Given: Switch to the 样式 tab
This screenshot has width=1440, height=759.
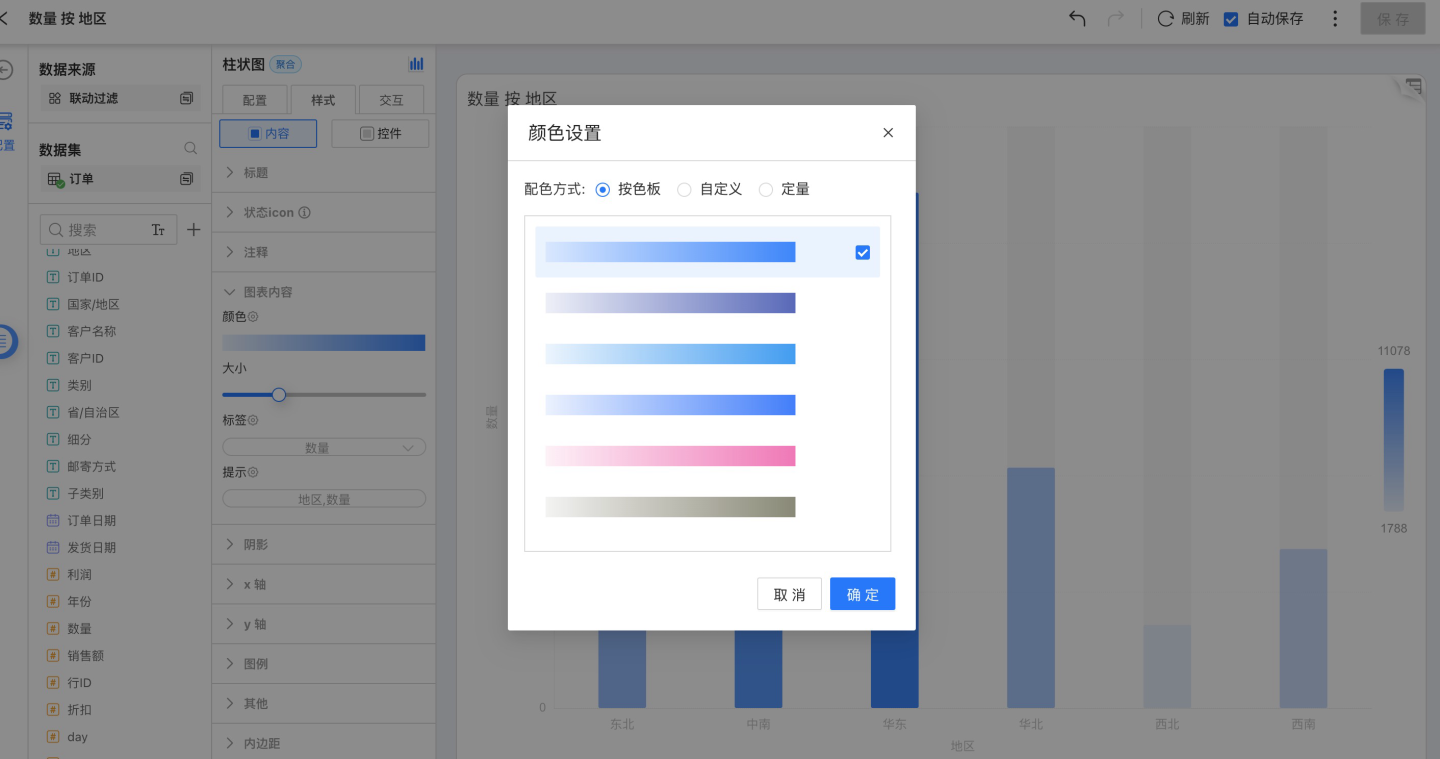Looking at the screenshot, I should 323,100.
